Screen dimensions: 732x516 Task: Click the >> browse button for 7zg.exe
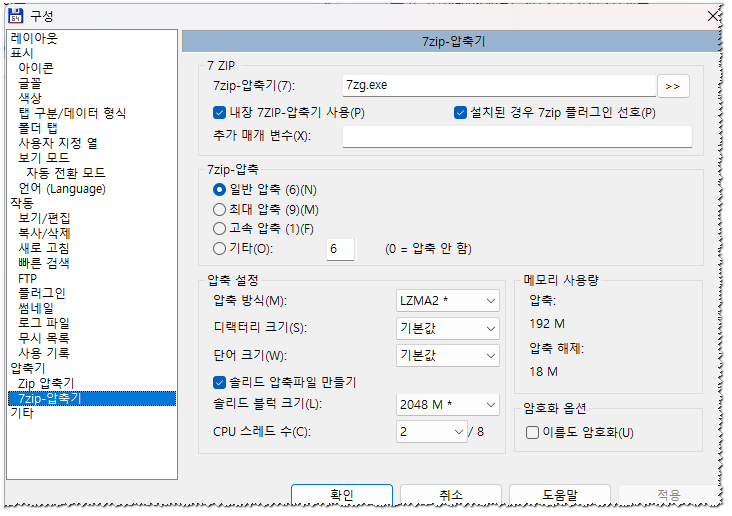[x=673, y=86]
